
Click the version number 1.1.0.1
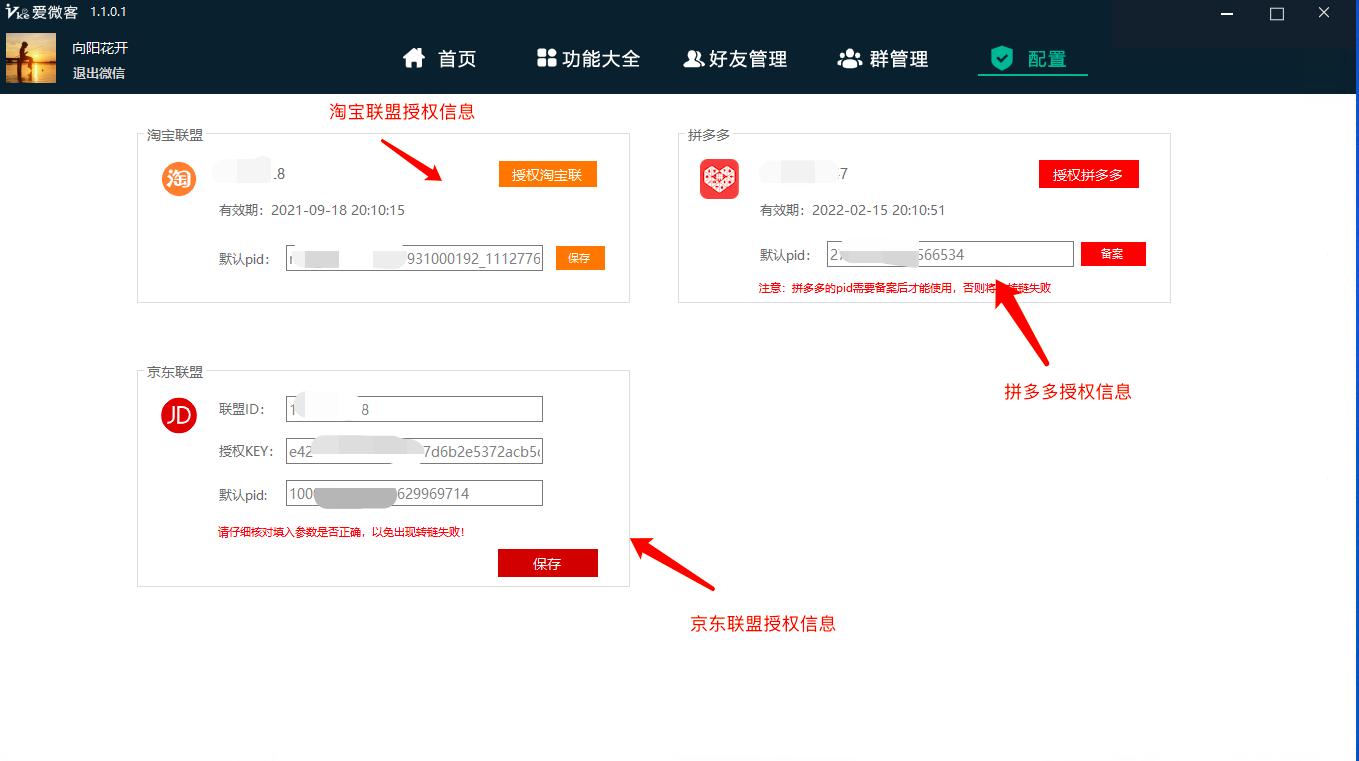108,12
